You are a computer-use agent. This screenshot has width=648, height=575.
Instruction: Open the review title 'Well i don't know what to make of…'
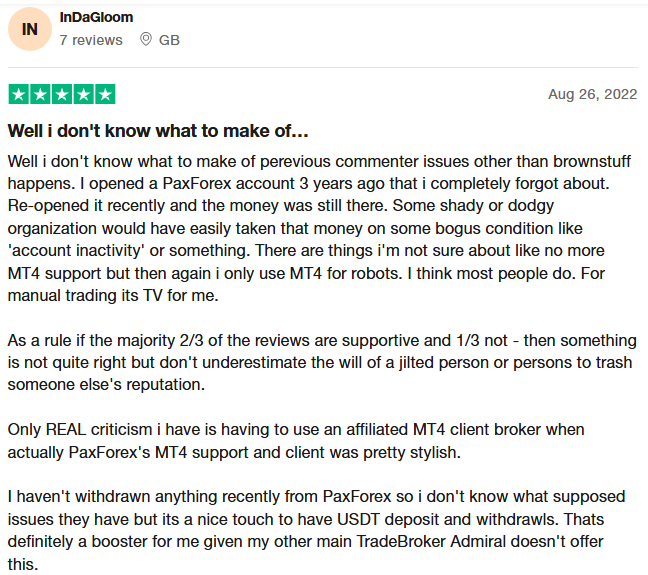tap(158, 131)
